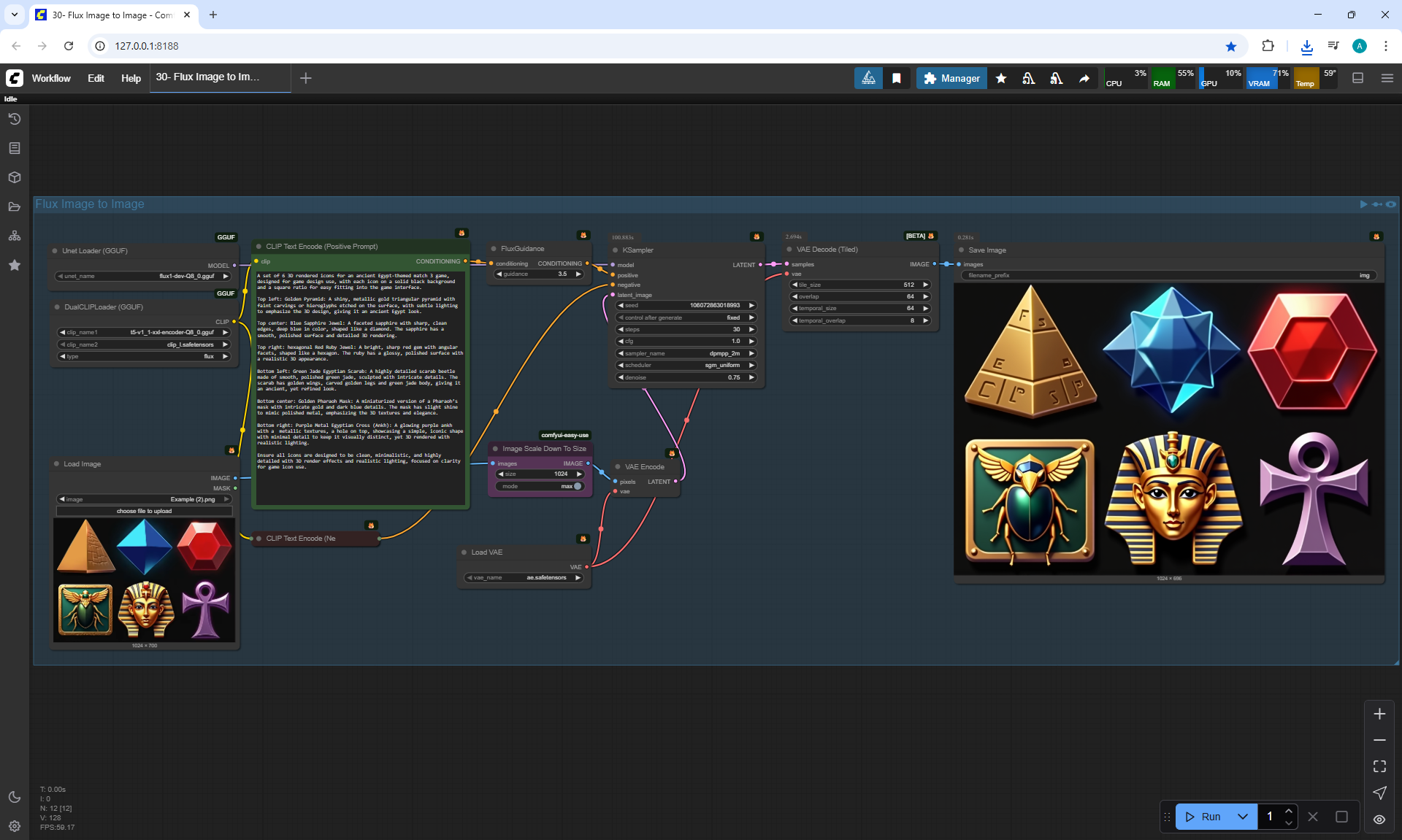Click the denoise 0.75 value slider

(686, 377)
